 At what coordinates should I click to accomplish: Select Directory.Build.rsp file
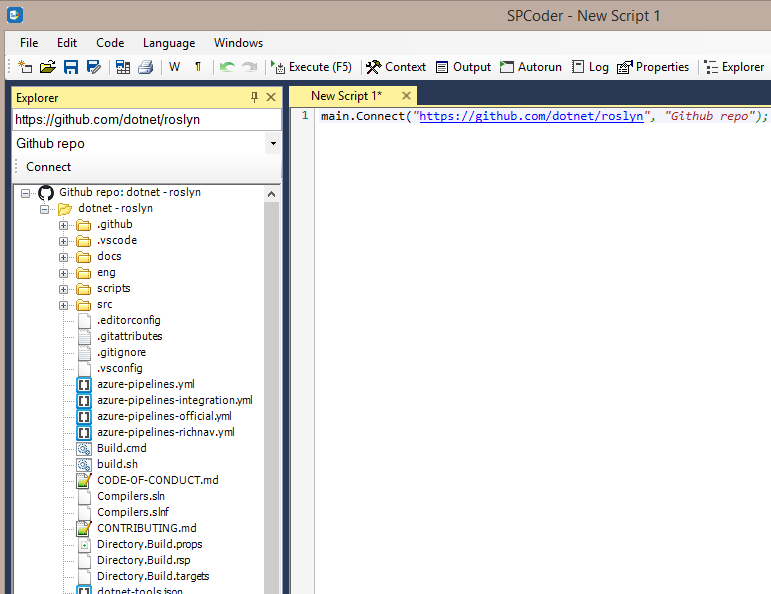(144, 560)
